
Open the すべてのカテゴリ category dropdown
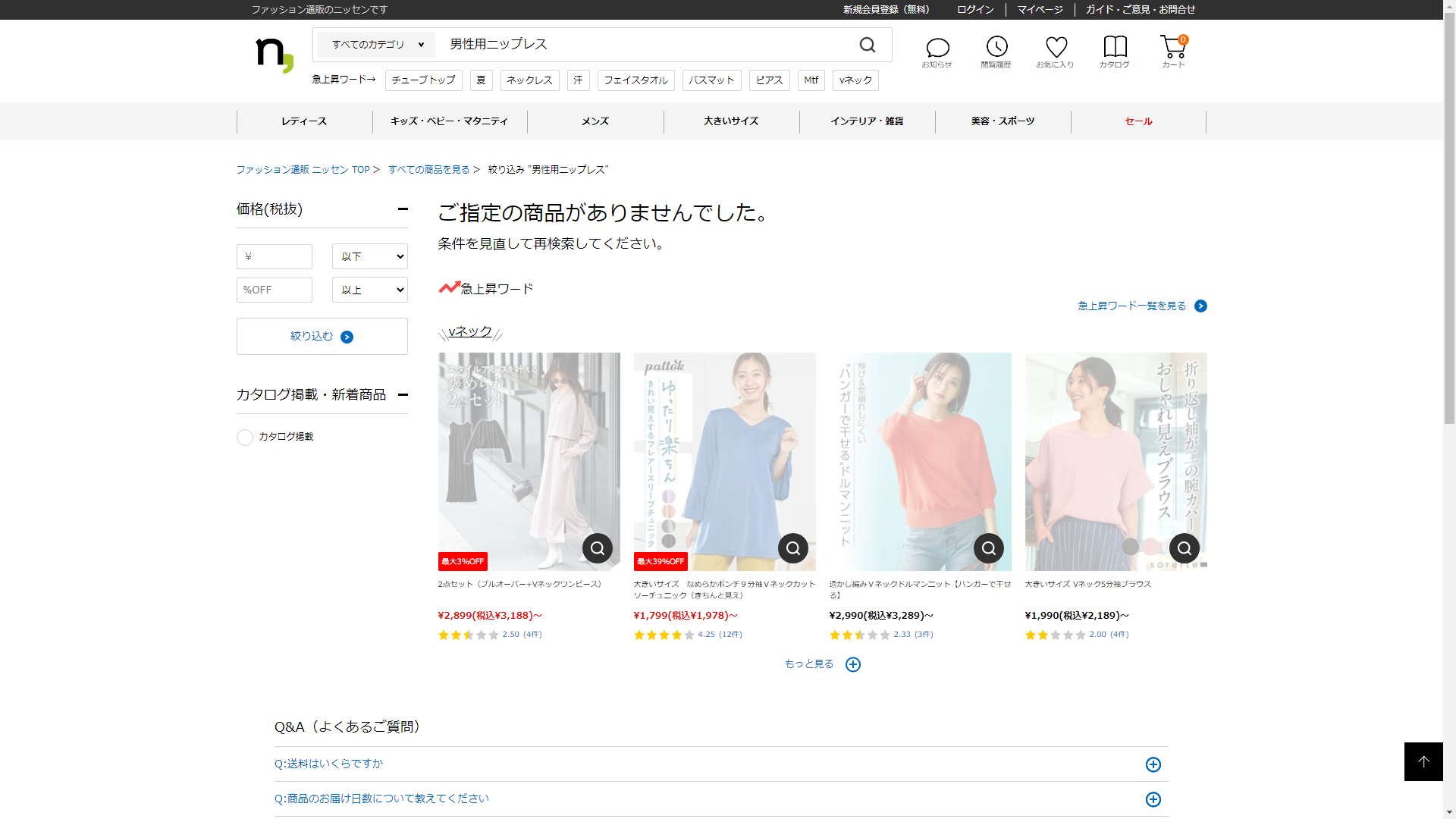click(x=377, y=45)
